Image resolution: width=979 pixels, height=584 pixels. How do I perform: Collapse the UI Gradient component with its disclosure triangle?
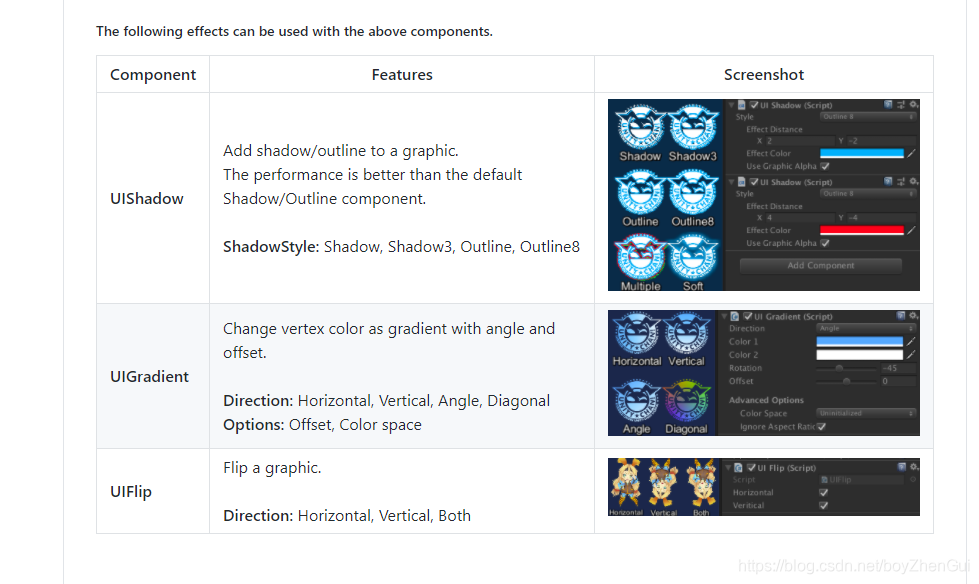[x=726, y=316]
